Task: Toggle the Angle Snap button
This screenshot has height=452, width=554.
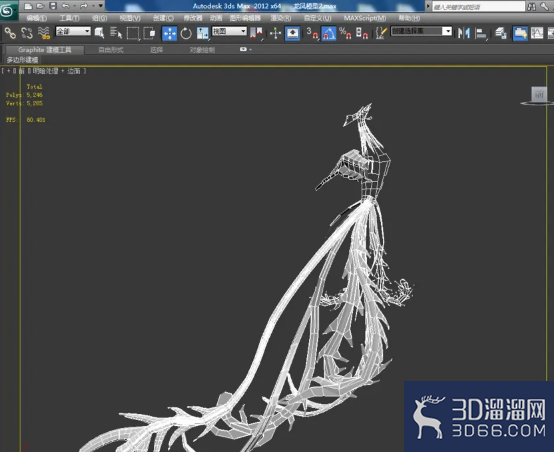Action: (329, 34)
